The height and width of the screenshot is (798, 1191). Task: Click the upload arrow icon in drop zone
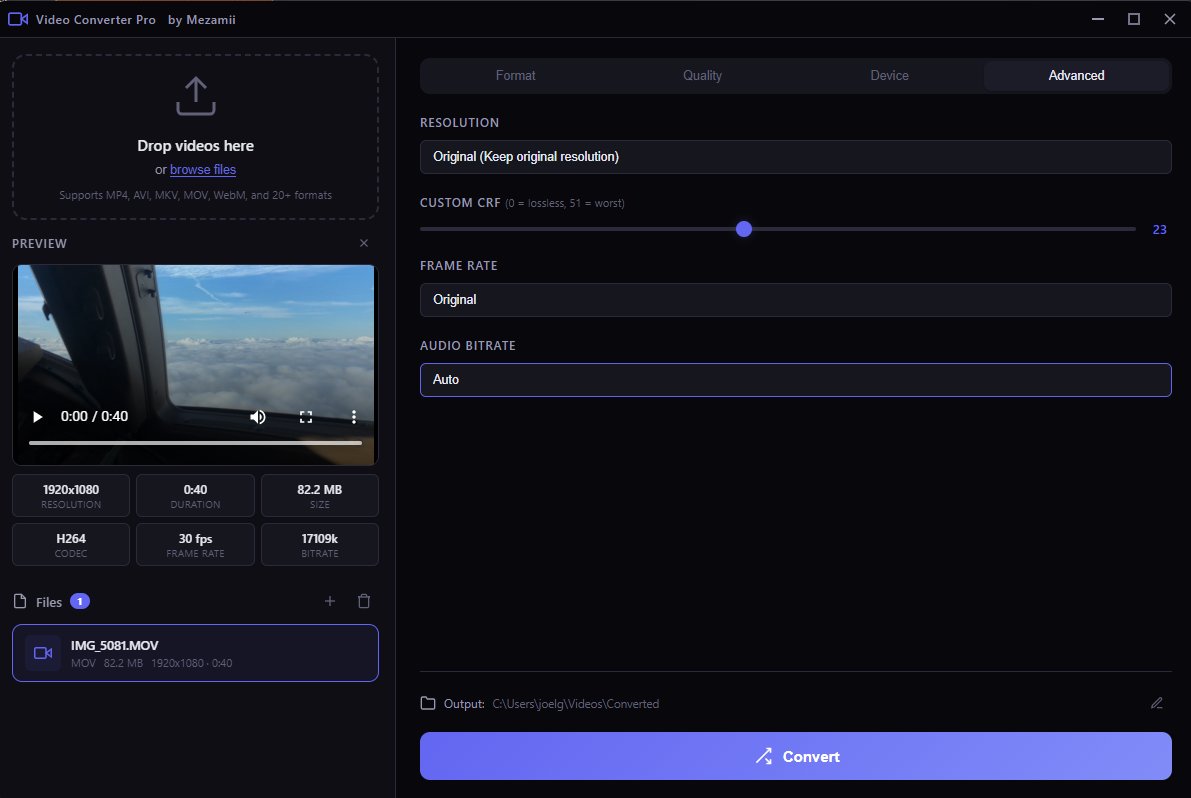click(196, 96)
